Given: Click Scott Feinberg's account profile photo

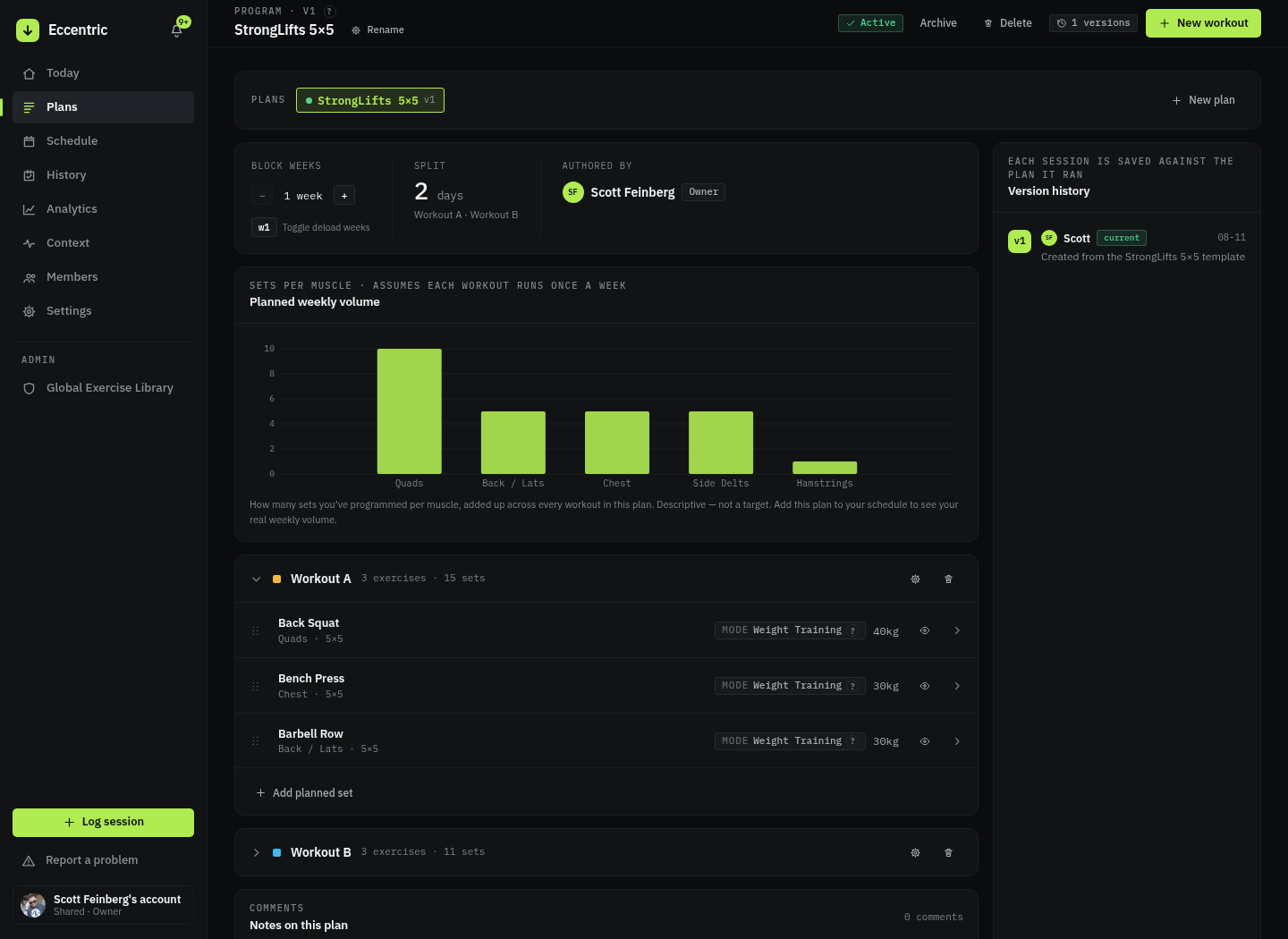Looking at the screenshot, I should click(33, 905).
